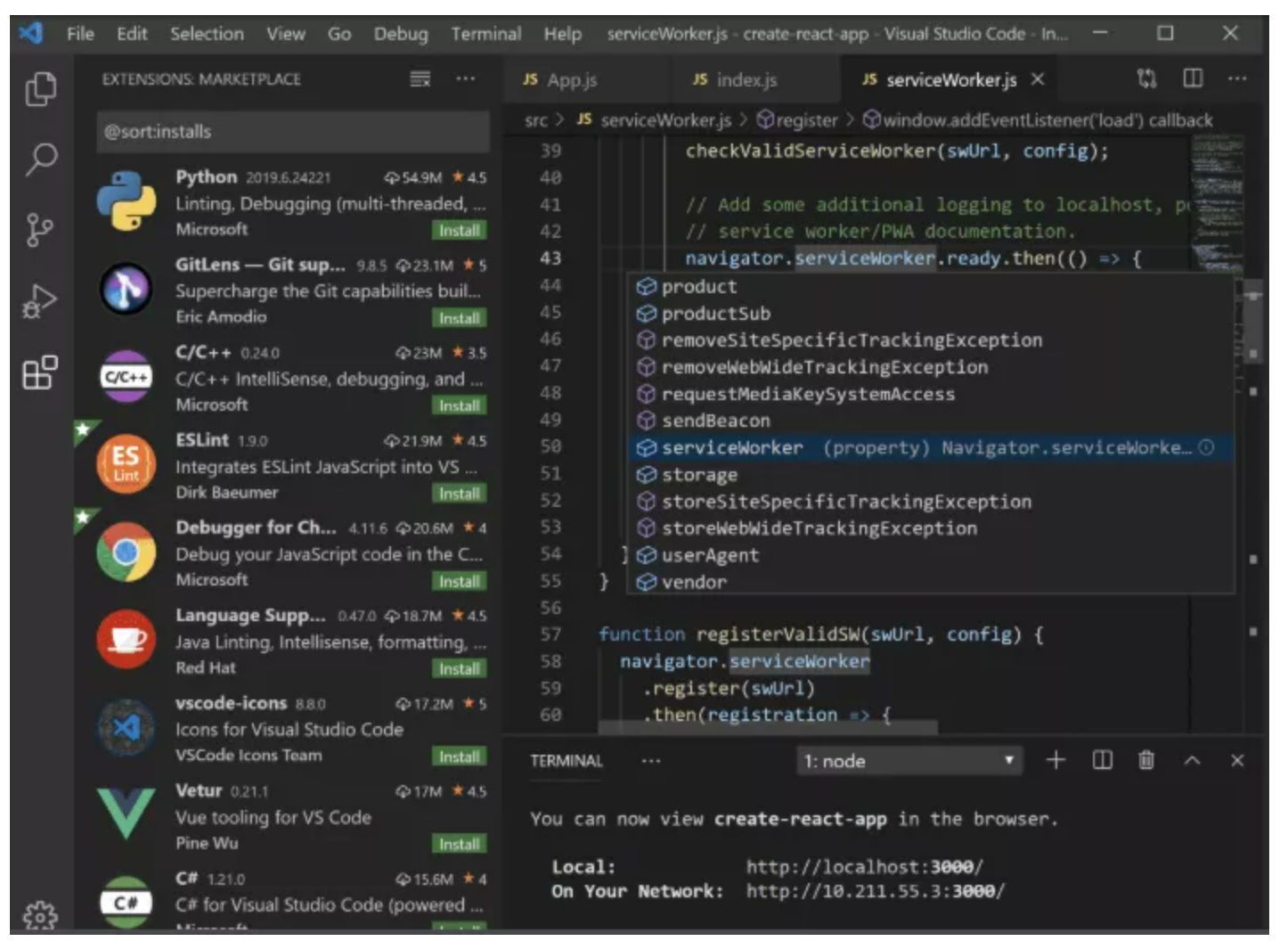
Task: Click the http://localhost:3000/ link in terminal
Action: coord(864,866)
